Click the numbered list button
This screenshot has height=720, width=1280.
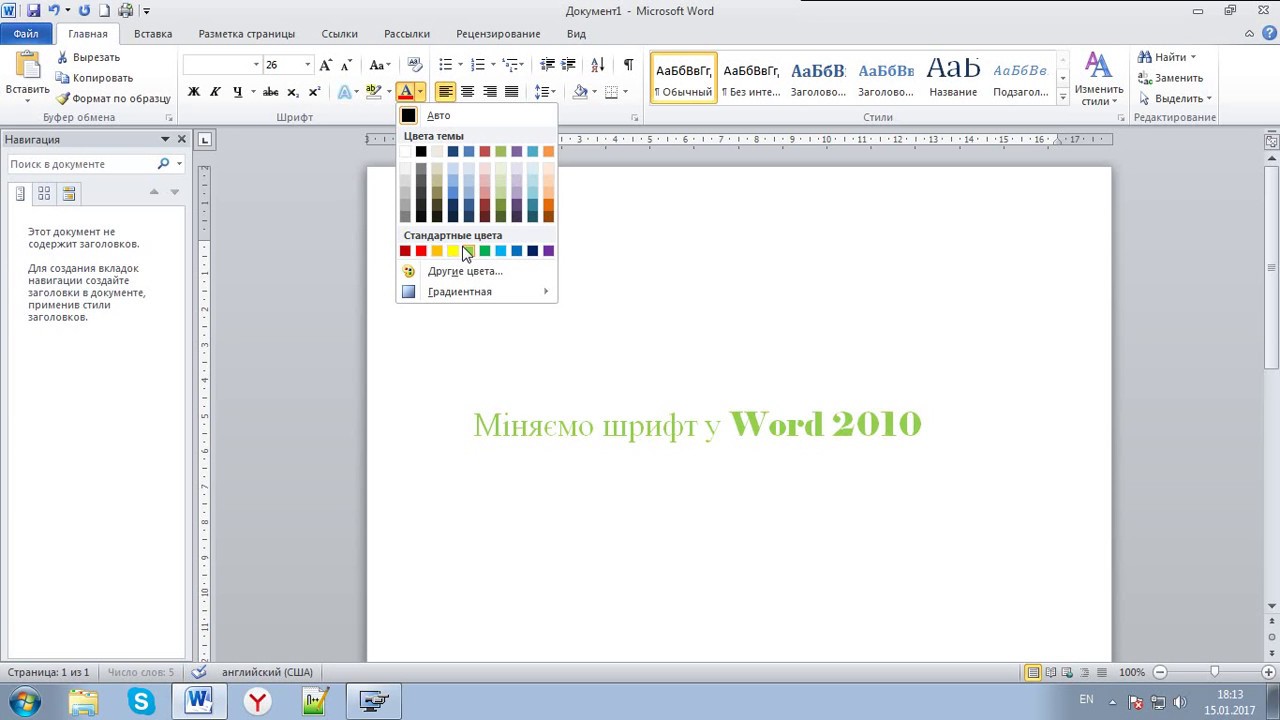(x=478, y=65)
